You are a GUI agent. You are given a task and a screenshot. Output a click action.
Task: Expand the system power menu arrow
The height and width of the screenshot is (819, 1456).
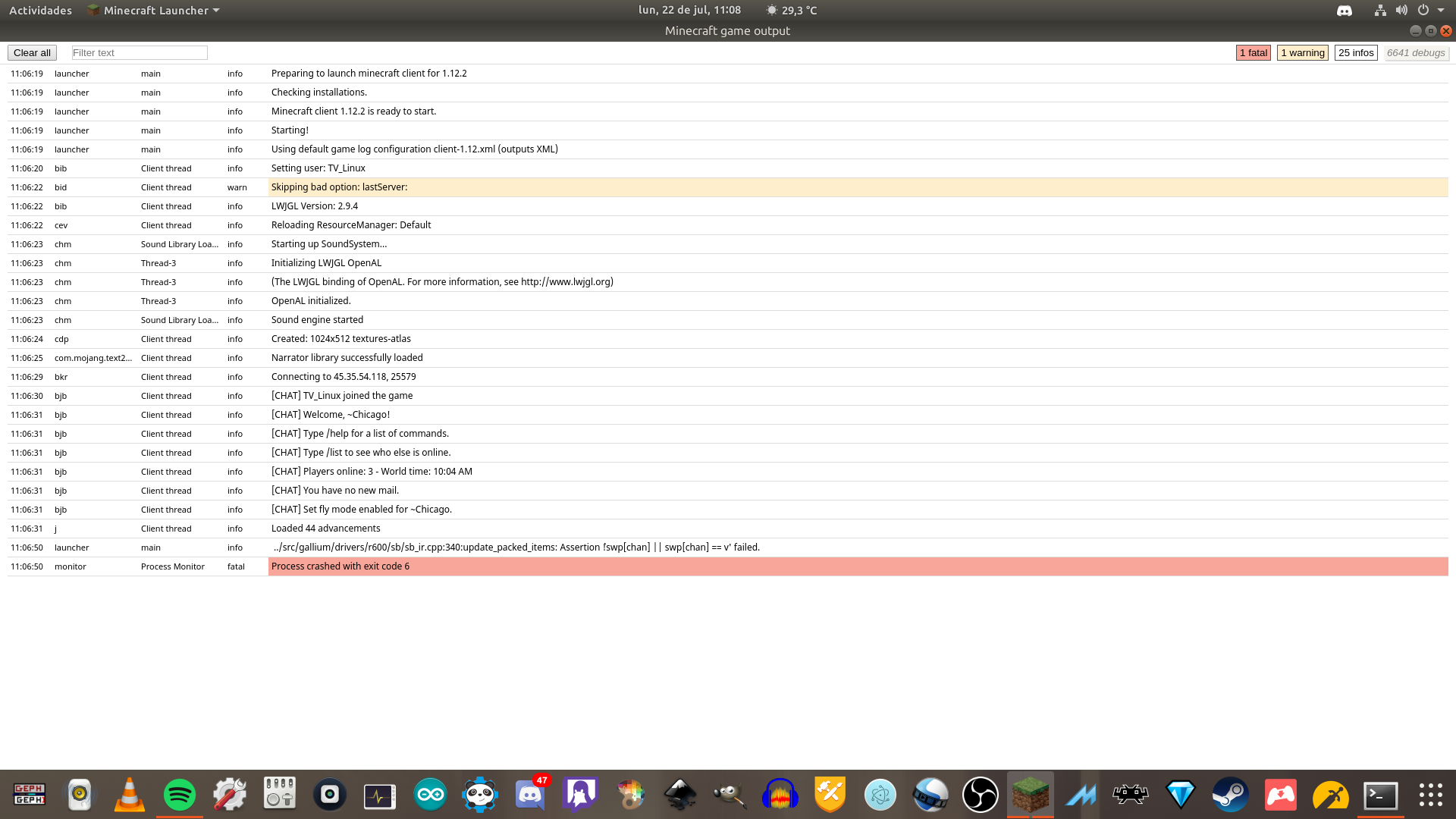tap(1441, 10)
